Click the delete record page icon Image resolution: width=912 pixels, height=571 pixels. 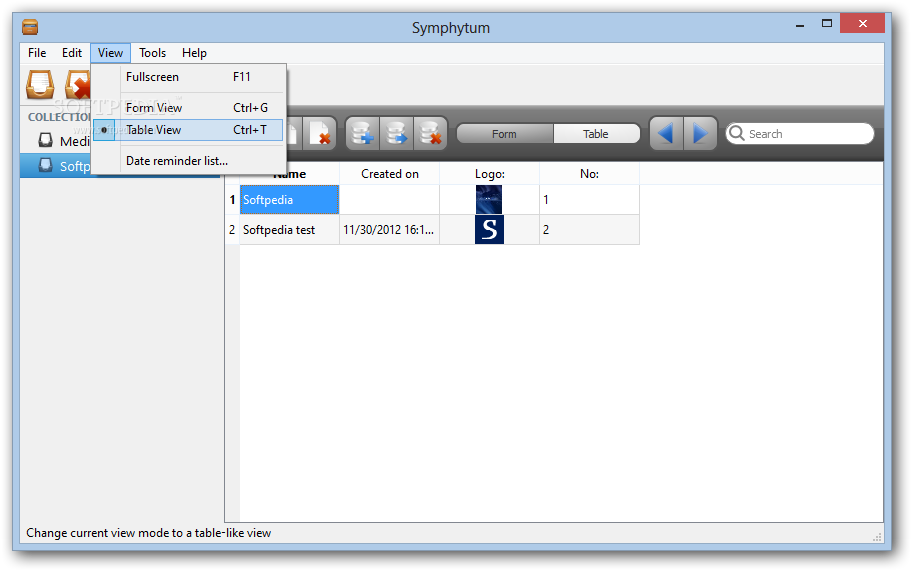coord(319,134)
